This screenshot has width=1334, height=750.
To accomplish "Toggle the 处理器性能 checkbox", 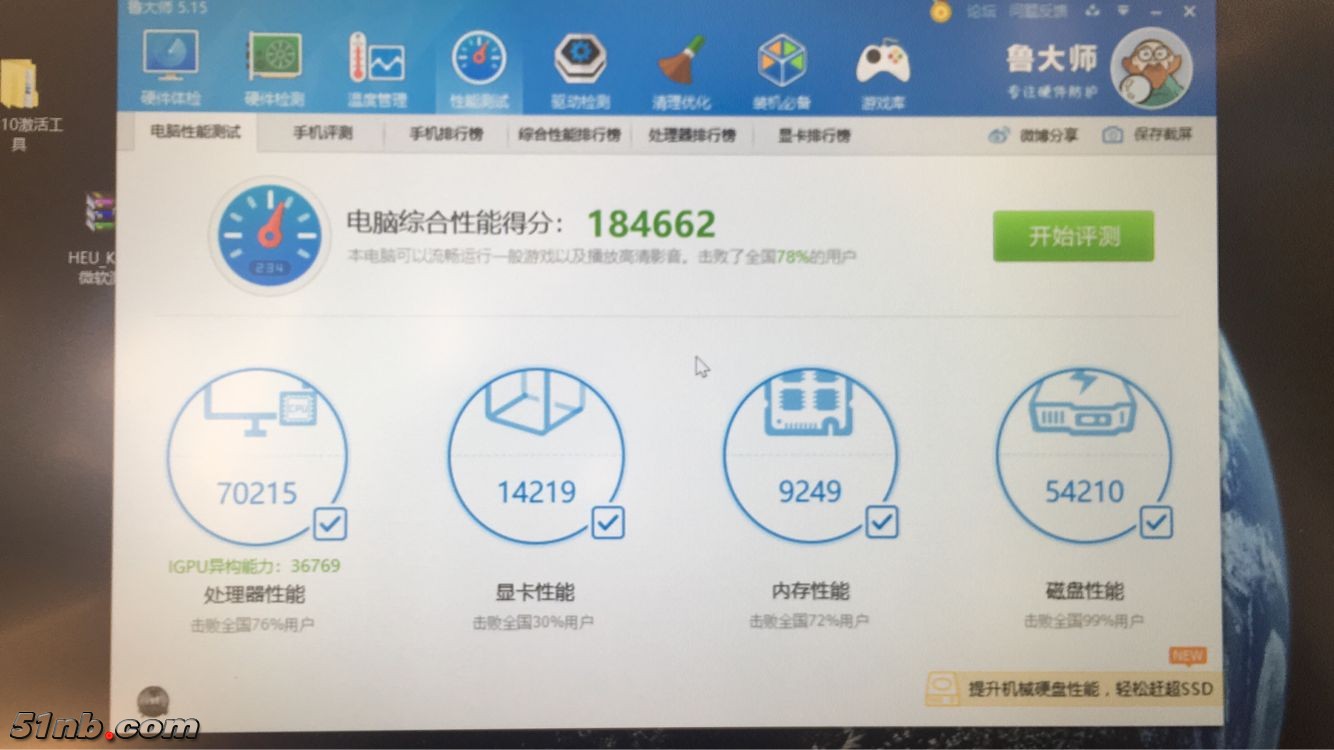I will tap(330, 523).
